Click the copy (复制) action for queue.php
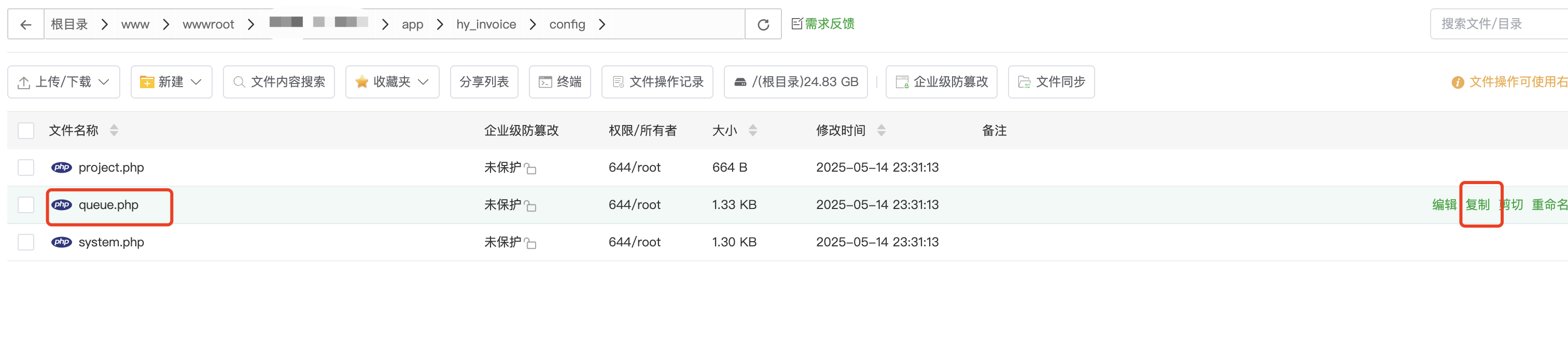The image size is (1568, 362). pos(1477,205)
